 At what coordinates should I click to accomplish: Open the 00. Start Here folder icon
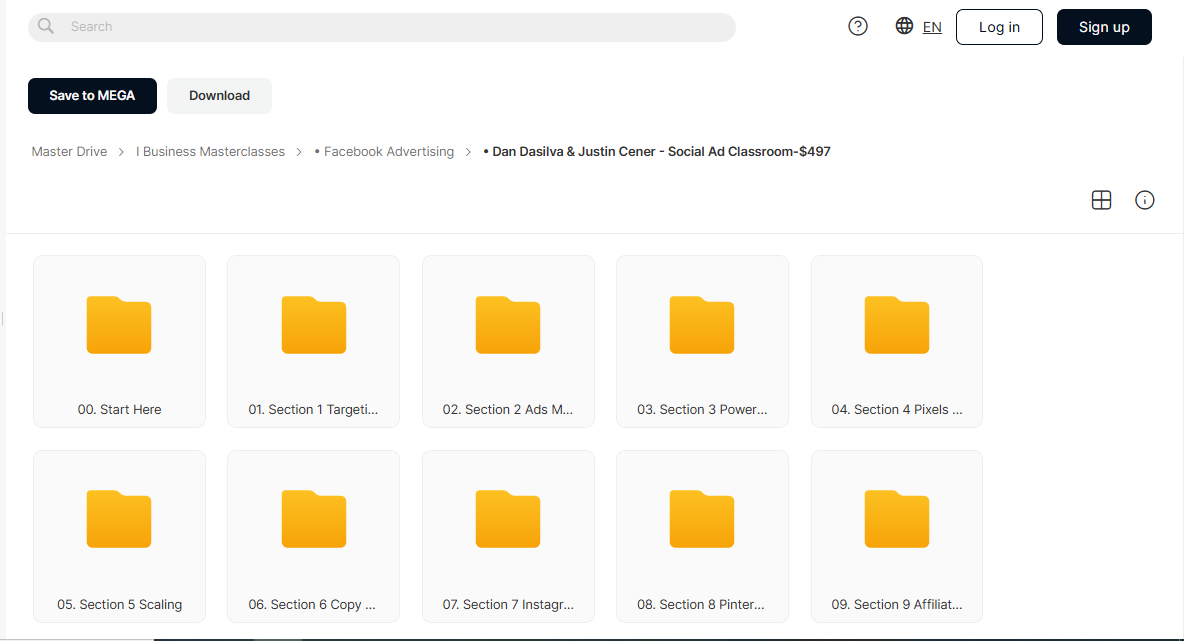coord(119,325)
